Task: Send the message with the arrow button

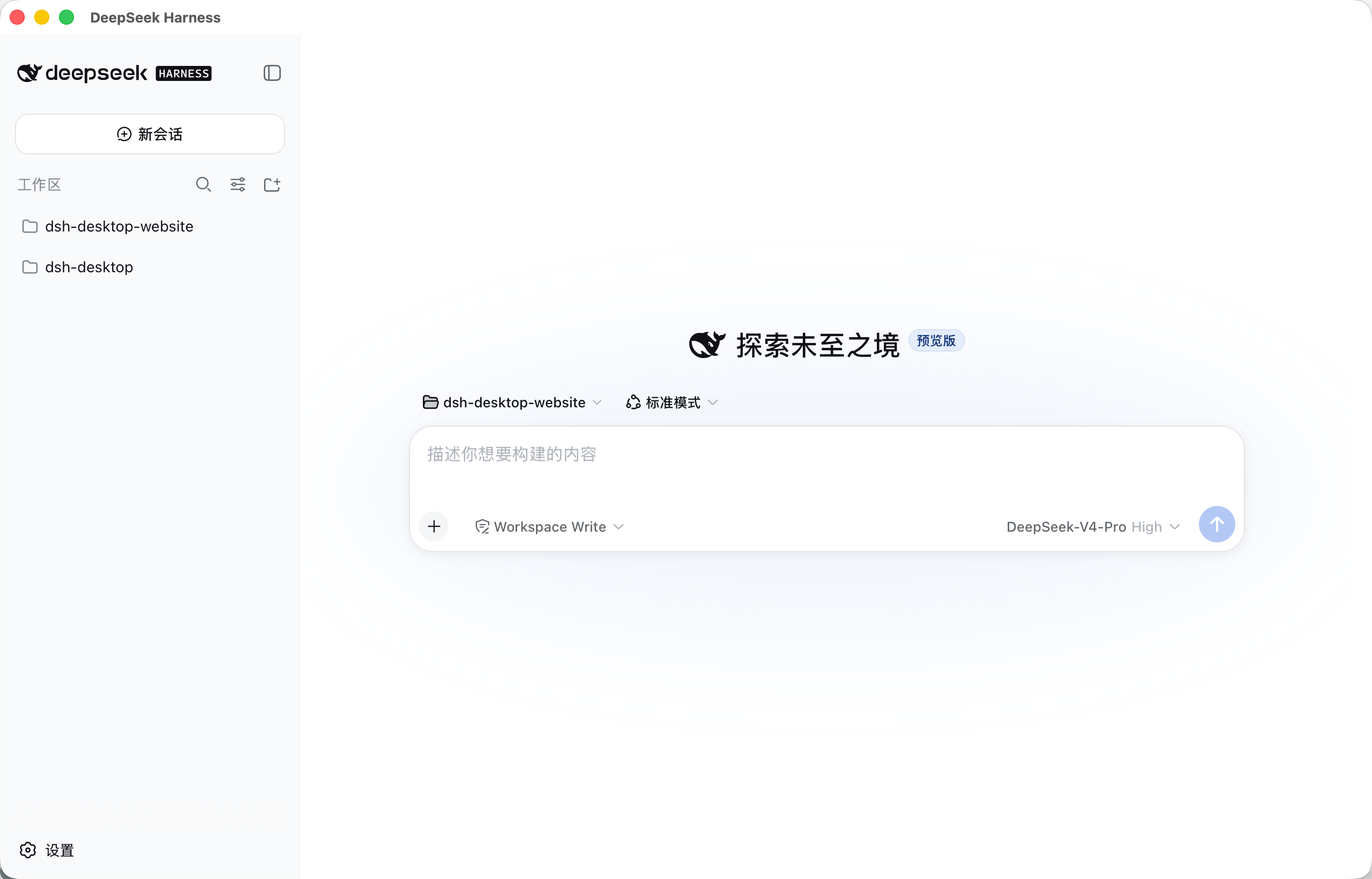Action: 1217,524
